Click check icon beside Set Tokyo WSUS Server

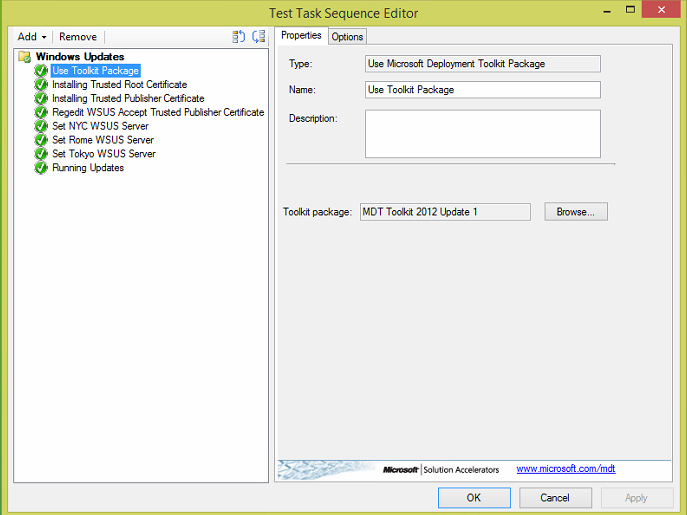41,154
